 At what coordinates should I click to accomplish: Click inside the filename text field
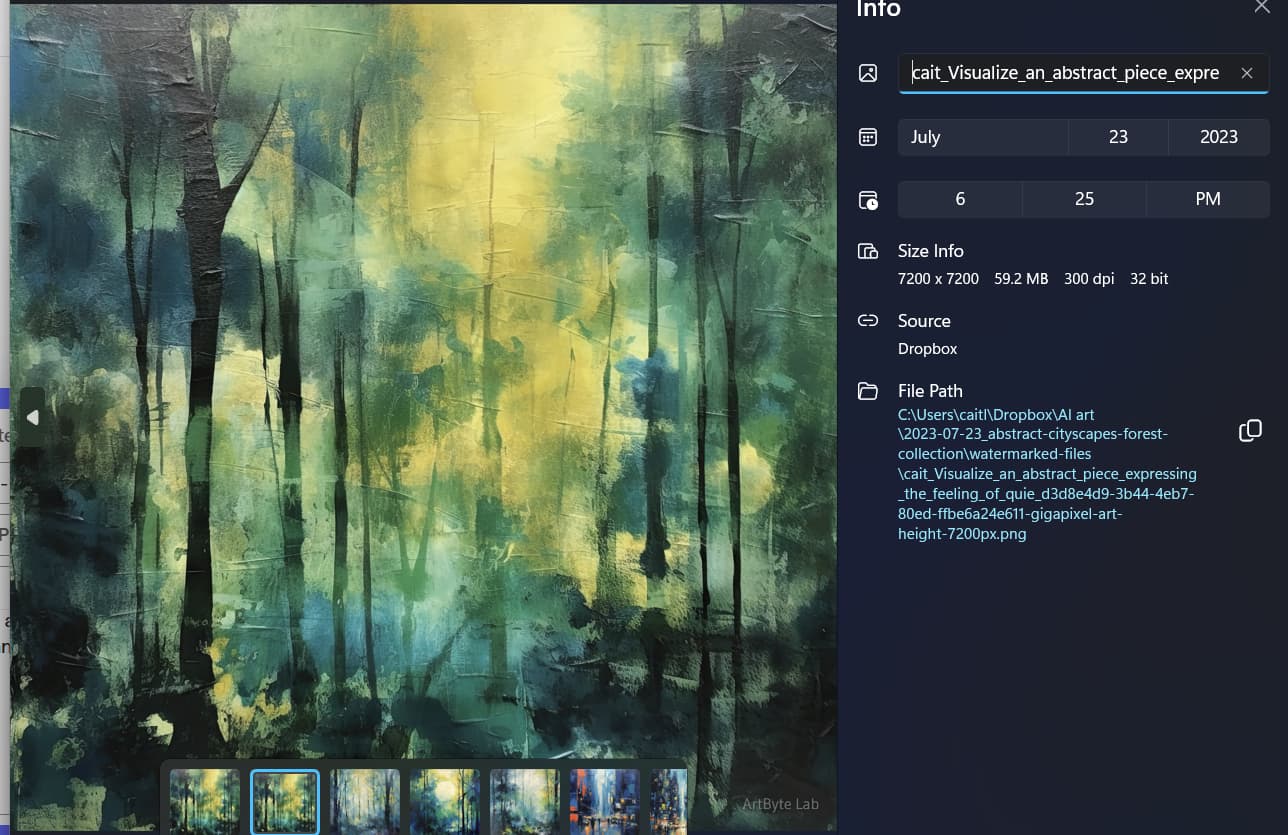click(x=1065, y=73)
